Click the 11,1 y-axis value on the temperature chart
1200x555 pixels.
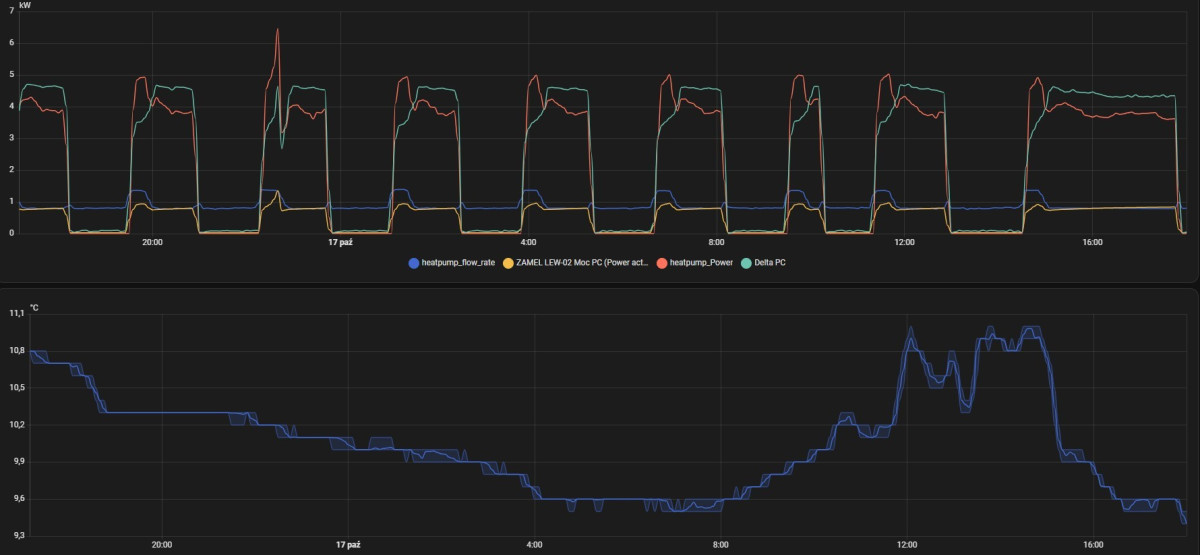(x=15, y=314)
